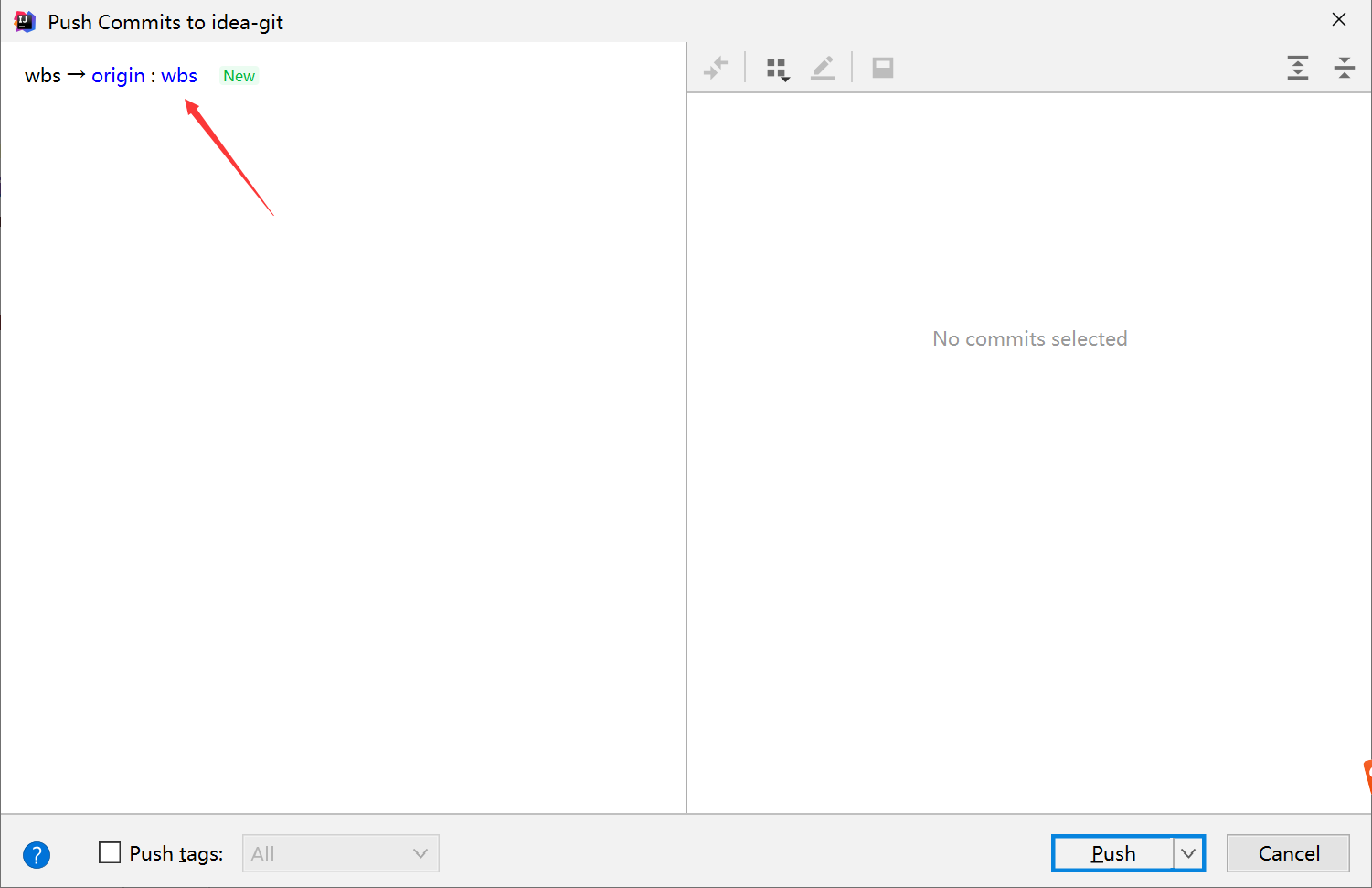This screenshot has height=888, width=1372.
Task: Cancel the push dialog
Action: coord(1288,853)
